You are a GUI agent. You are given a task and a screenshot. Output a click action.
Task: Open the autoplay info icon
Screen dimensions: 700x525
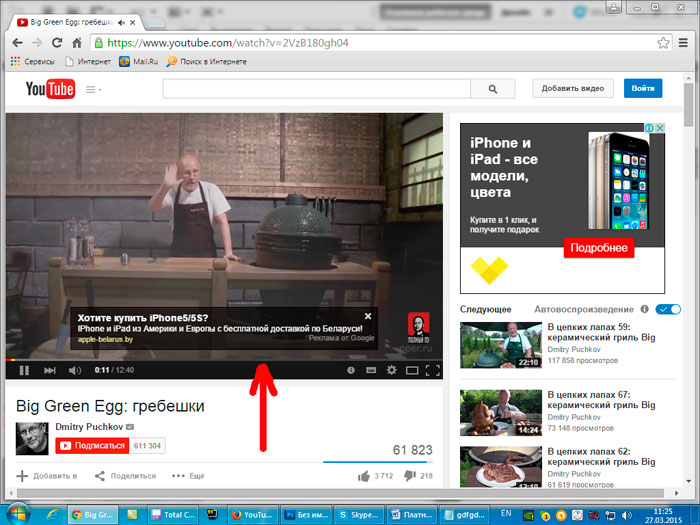[x=644, y=309]
